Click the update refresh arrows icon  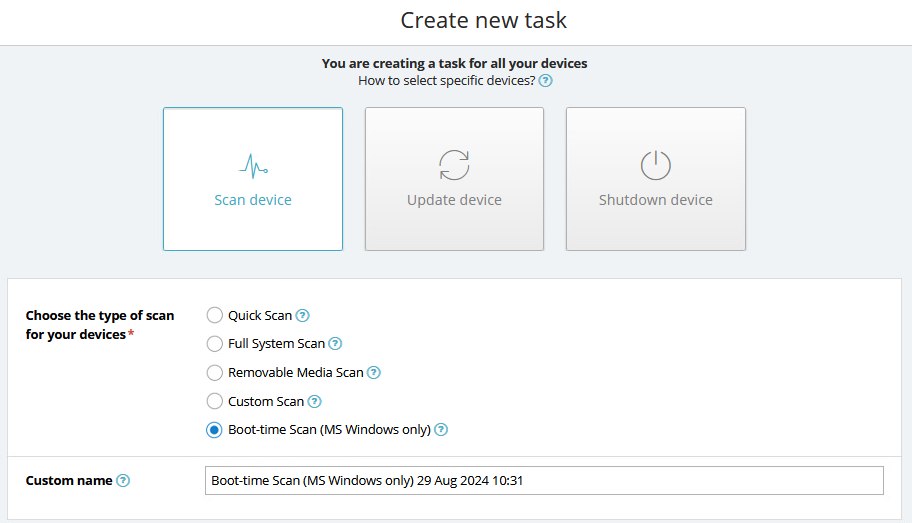(x=454, y=165)
